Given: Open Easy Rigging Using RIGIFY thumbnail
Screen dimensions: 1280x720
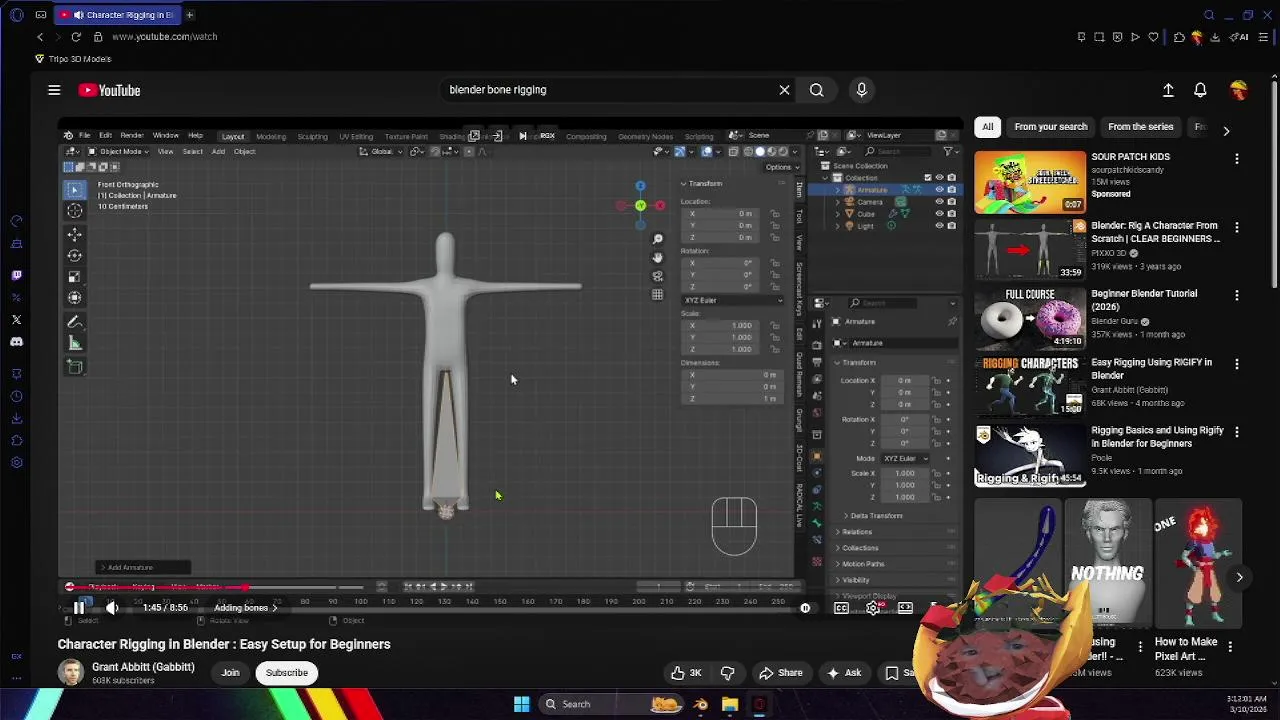Looking at the screenshot, I should coord(1030,387).
